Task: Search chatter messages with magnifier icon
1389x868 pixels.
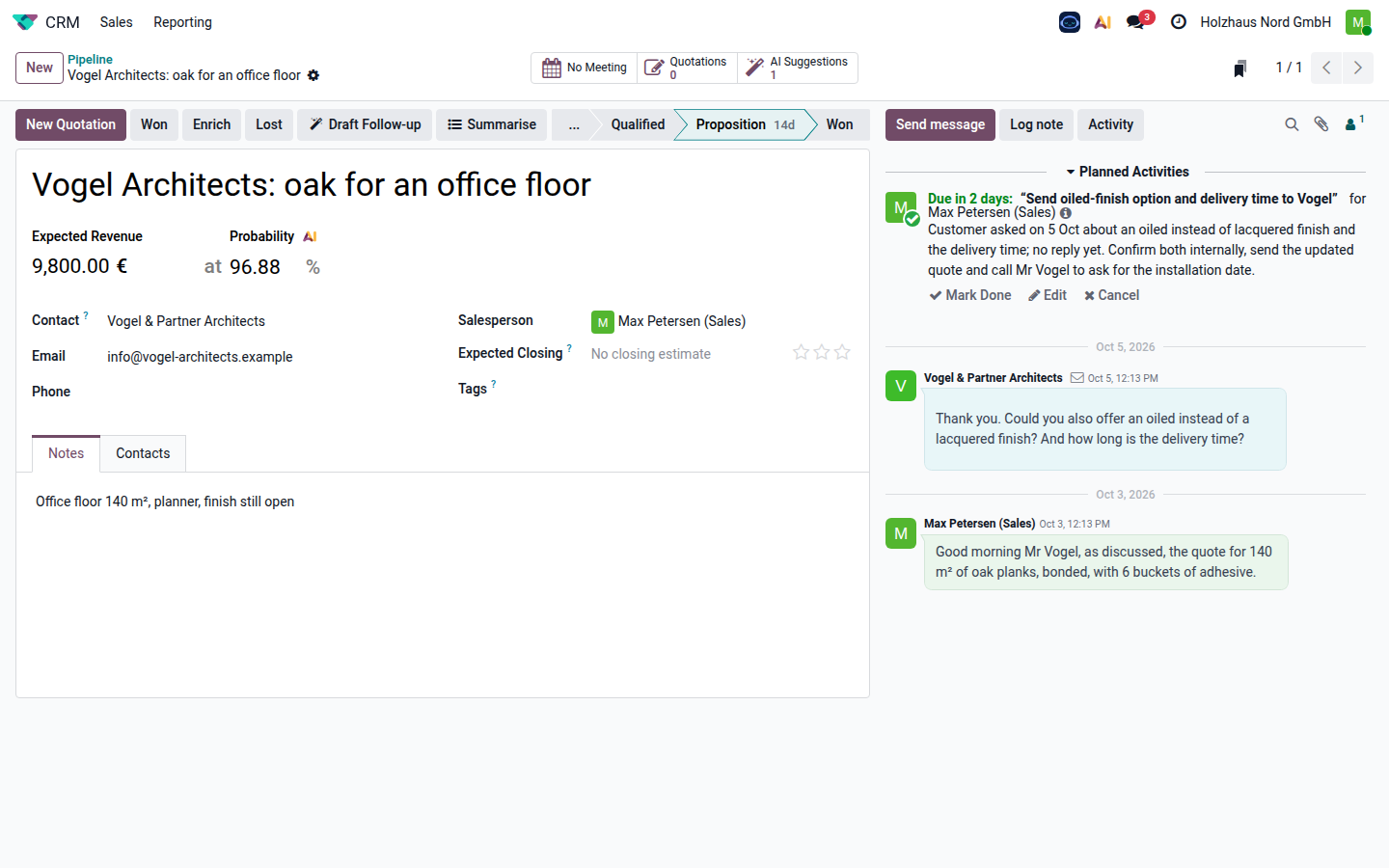Action: pyautogui.click(x=1292, y=124)
